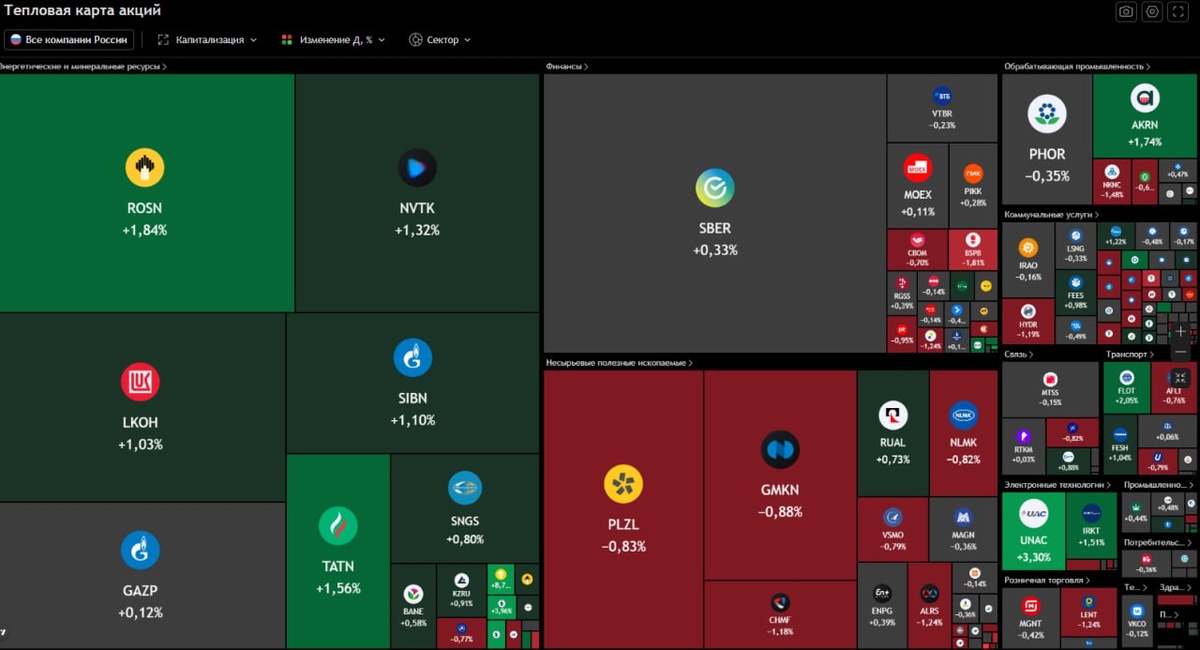Open the VTBR stock tile
Image resolution: width=1200 pixels, height=650 pixels.
(x=942, y=108)
